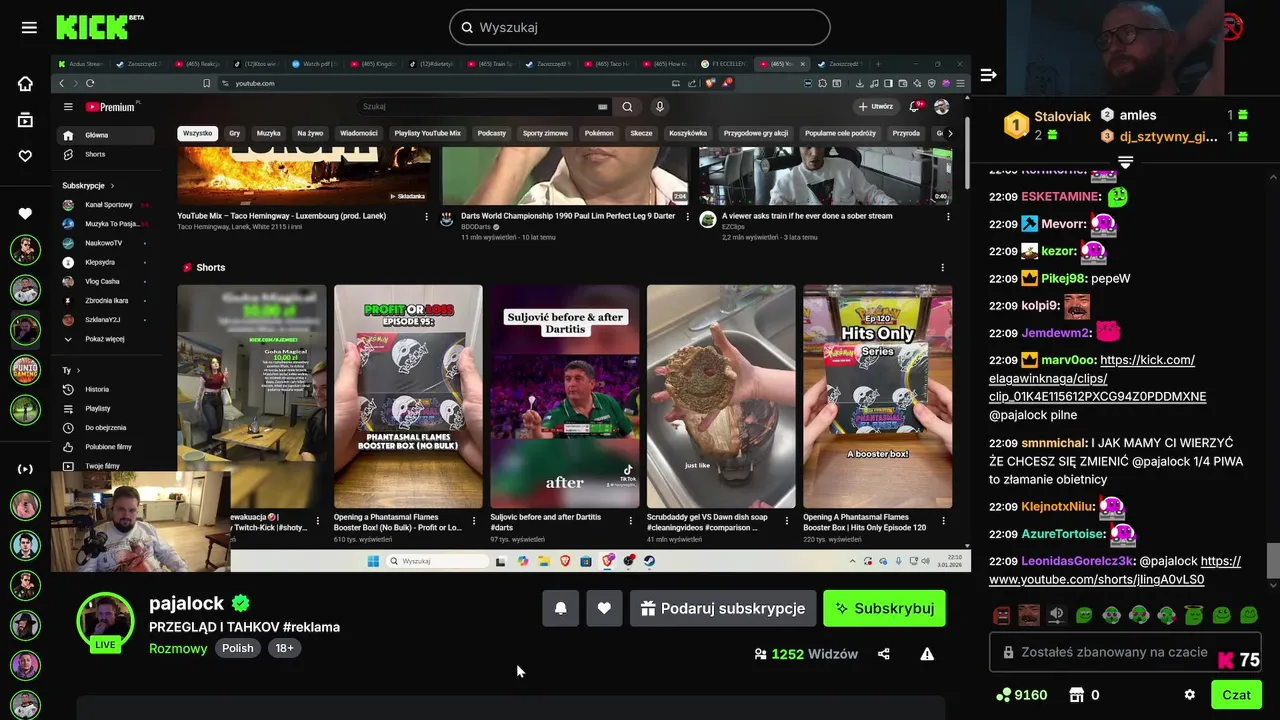Show more category chips with the right arrow
Screen dimensions: 1280x720
[x=949, y=133]
